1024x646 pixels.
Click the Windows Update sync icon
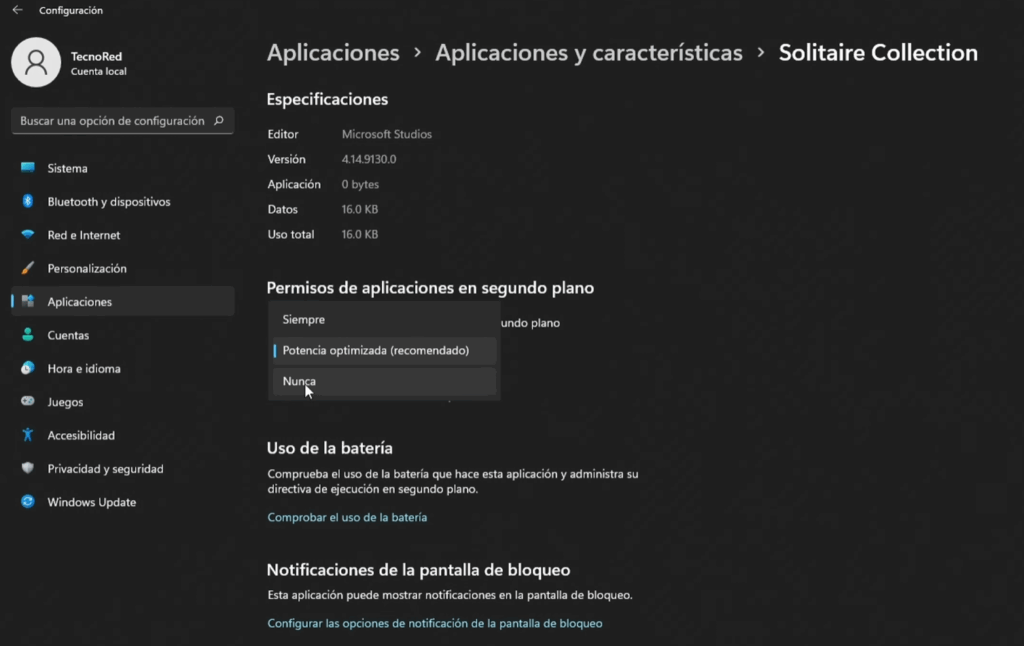coord(27,502)
